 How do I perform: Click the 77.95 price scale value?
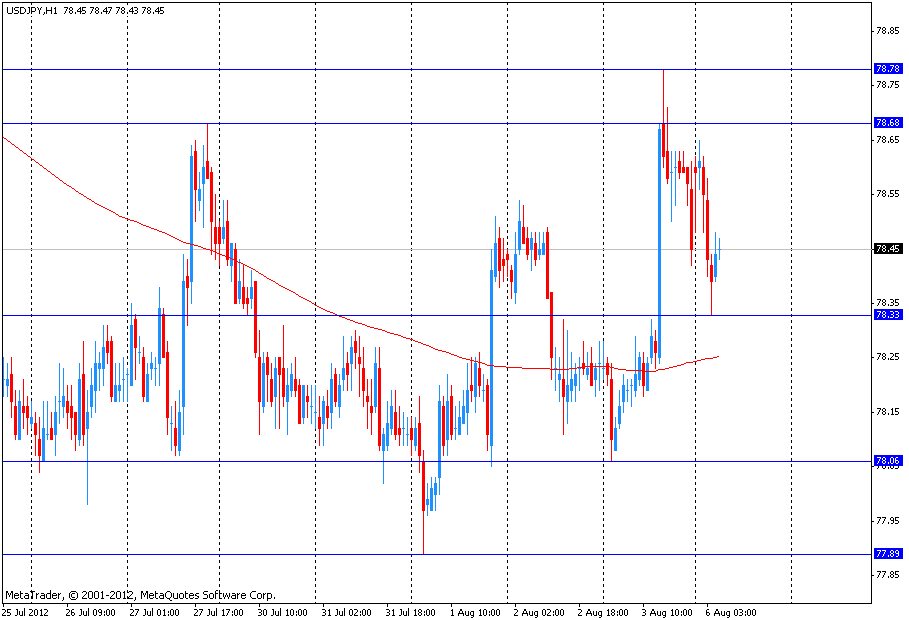click(x=888, y=520)
